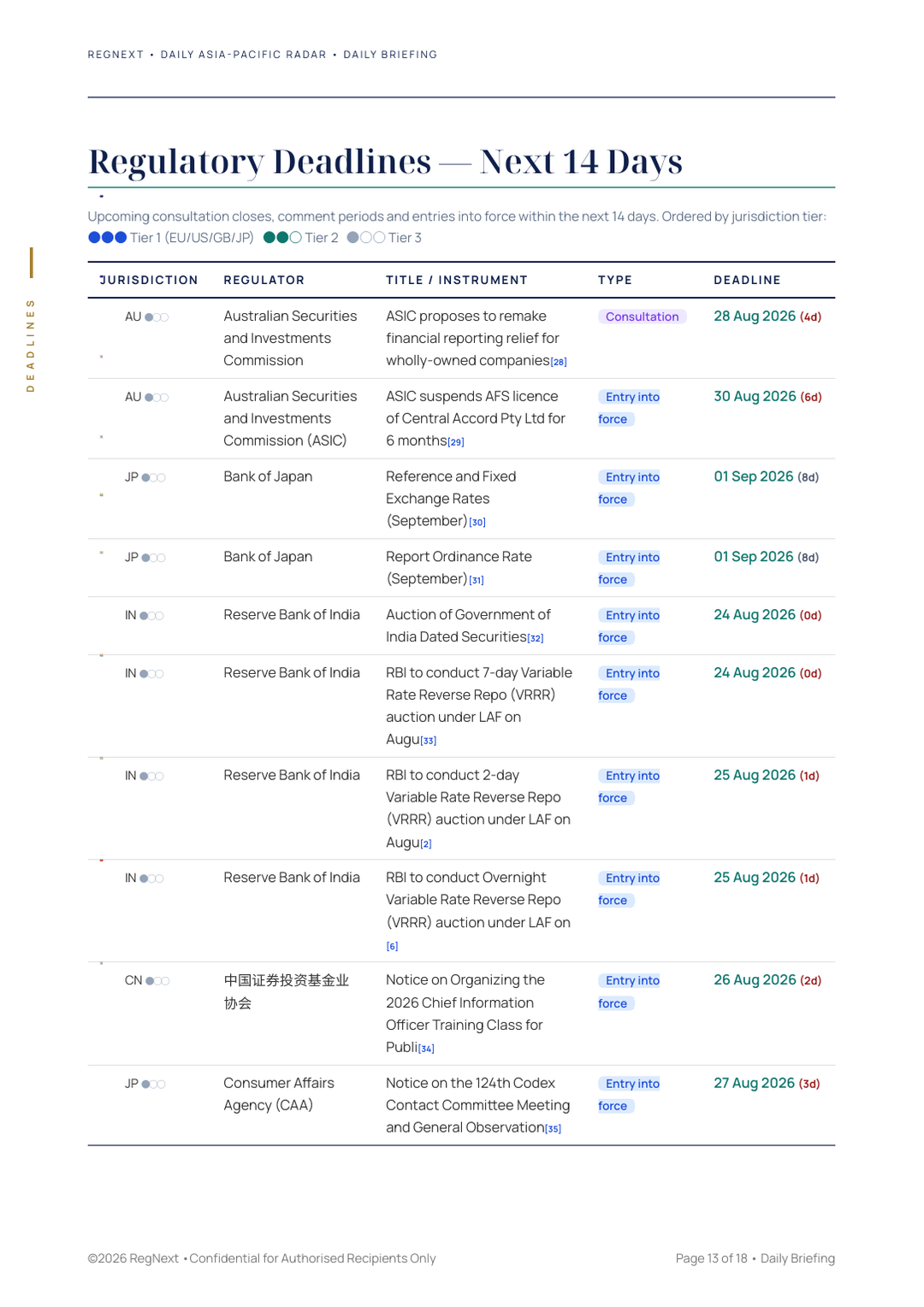Click 'Report Ordinance Rate (September)' title
The height and width of the screenshot is (1307, 924).
[x=459, y=568]
